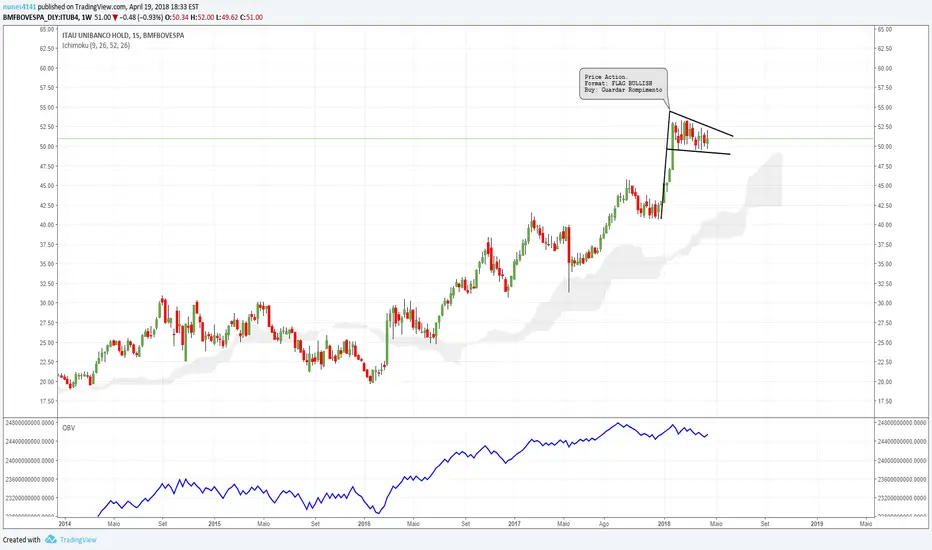Image resolution: width=932 pixels, height=550 pixels.
Task: Select the BMFBOVESPA_DLY:ITUB4 symbol text in header
Action: 41,17
